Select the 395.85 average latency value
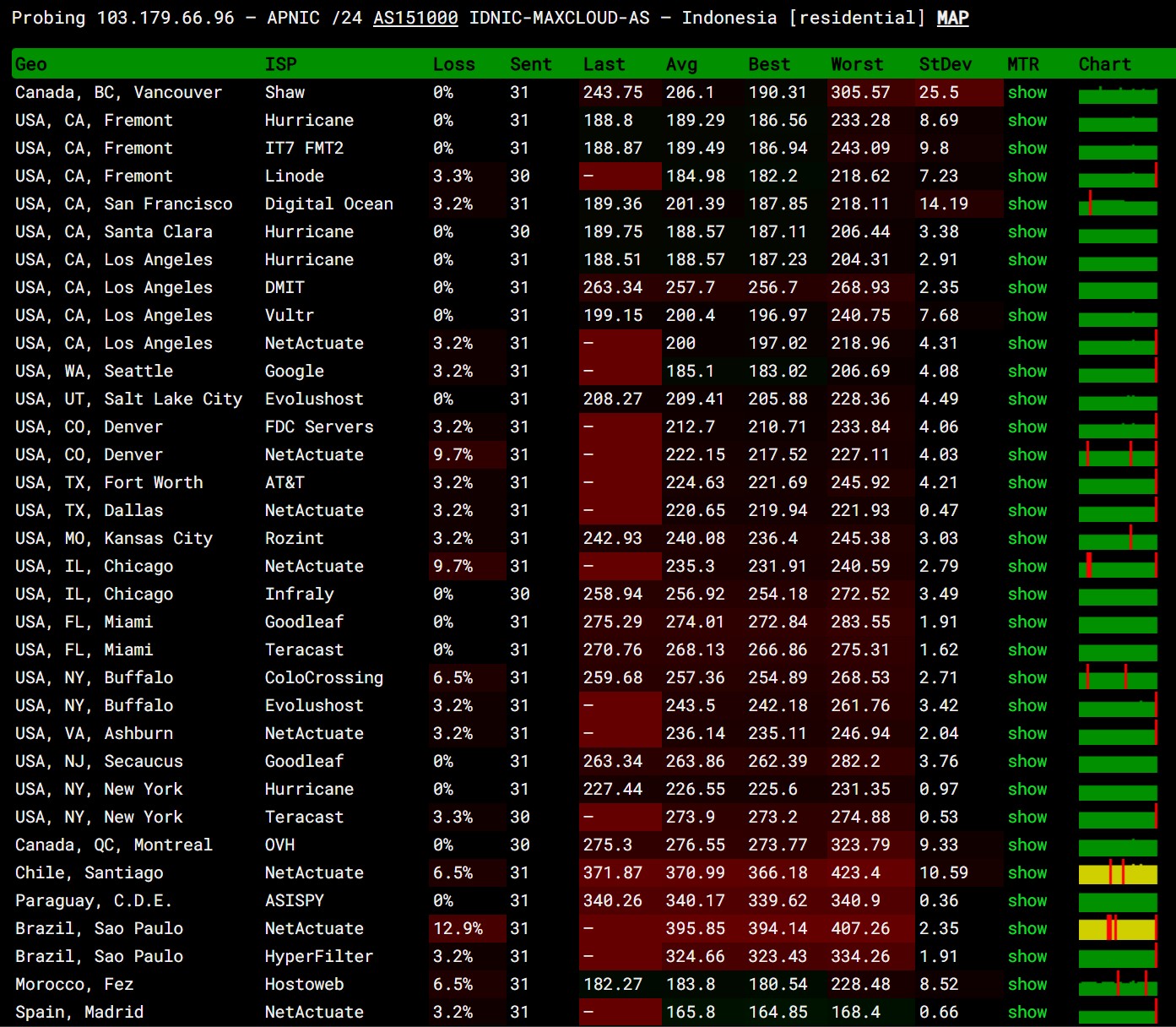The height and width of the screenshot is (1027, 1176). (695, 928)
